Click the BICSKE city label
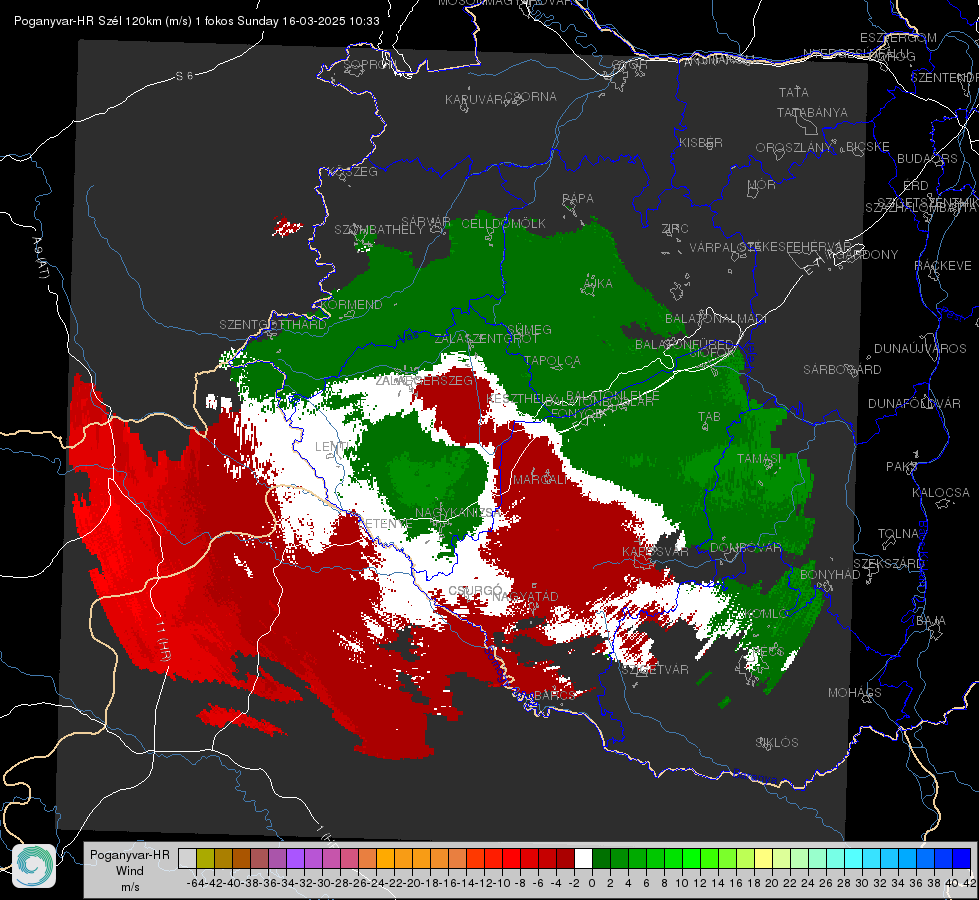The height and width of the screenshot is (900, 979). coord(867,146)
